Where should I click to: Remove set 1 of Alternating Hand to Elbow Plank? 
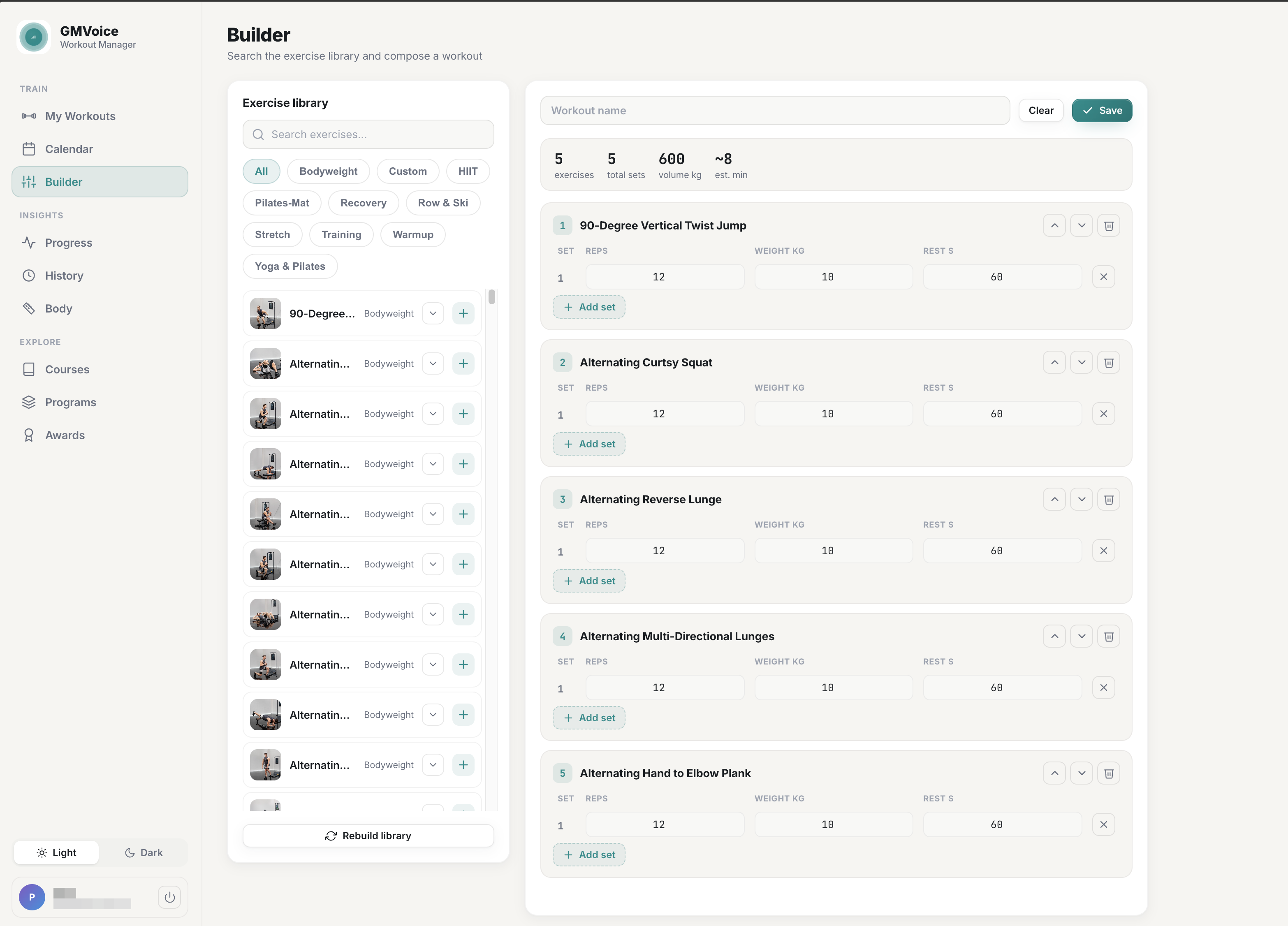pos(1103,824)
